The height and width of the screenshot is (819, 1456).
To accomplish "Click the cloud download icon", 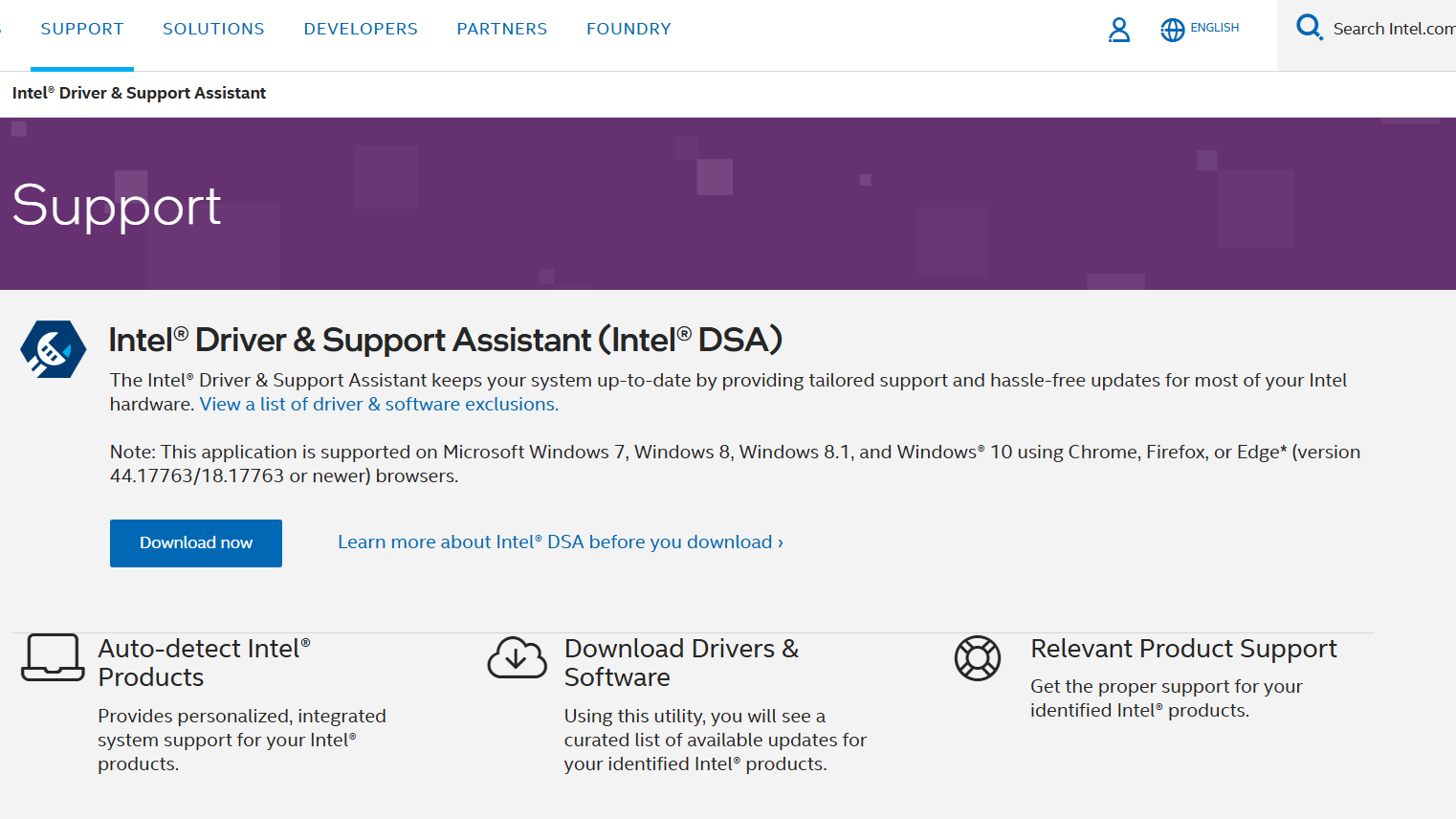I will [517, 658].
